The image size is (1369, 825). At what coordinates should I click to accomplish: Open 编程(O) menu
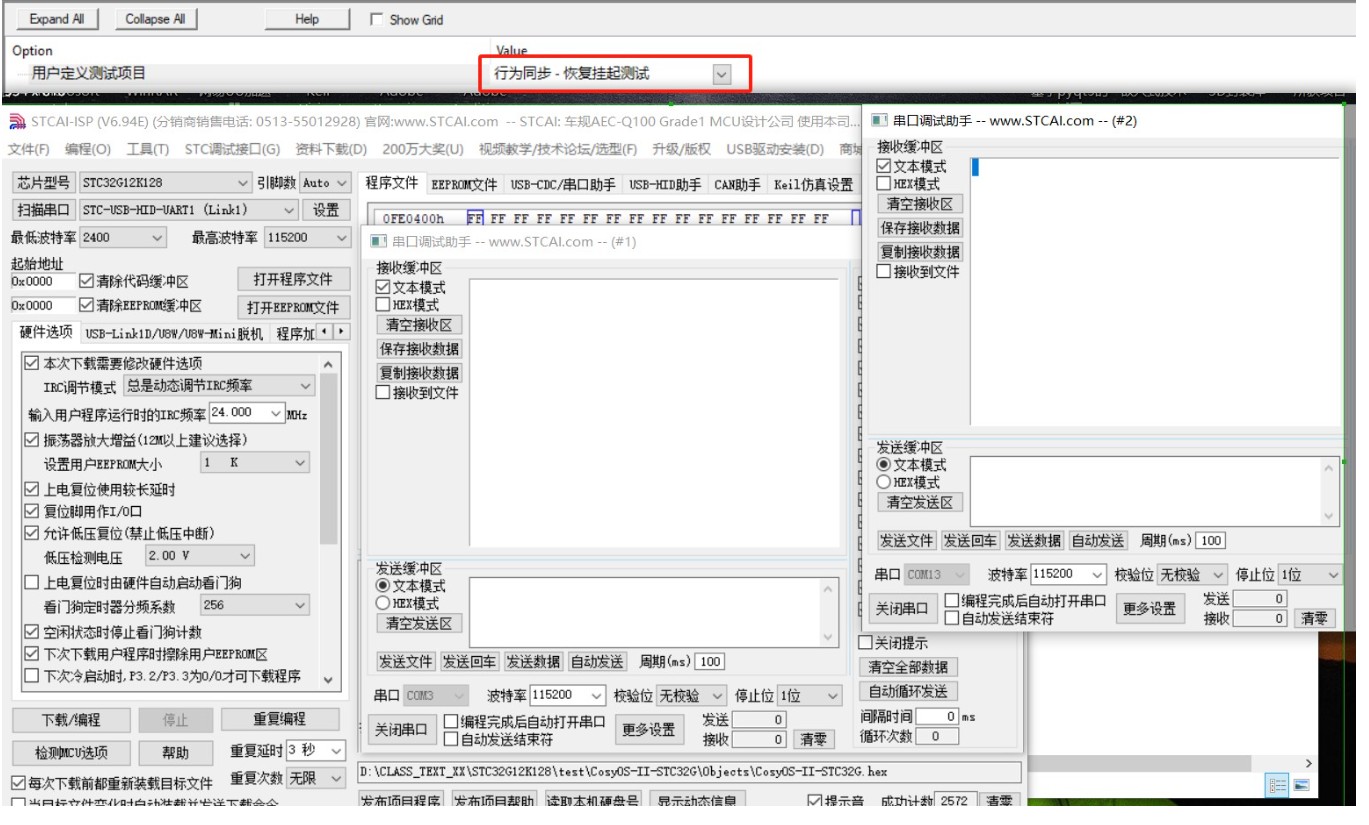pos(89,150)
